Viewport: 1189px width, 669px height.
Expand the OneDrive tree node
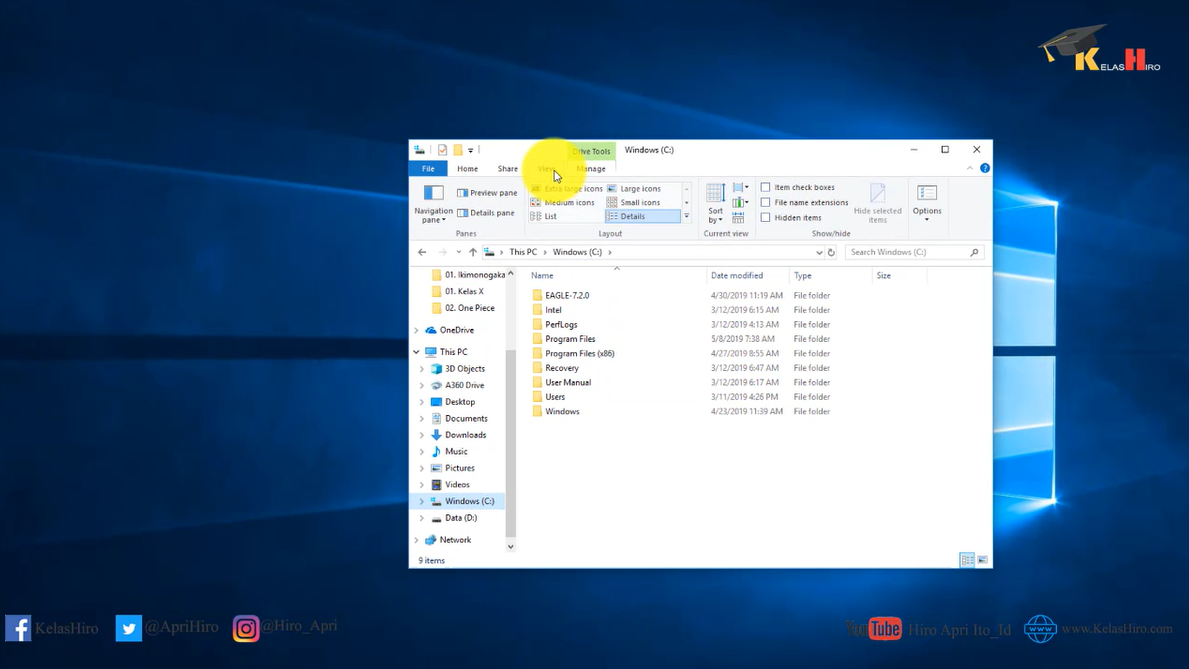tap(416, 330)
